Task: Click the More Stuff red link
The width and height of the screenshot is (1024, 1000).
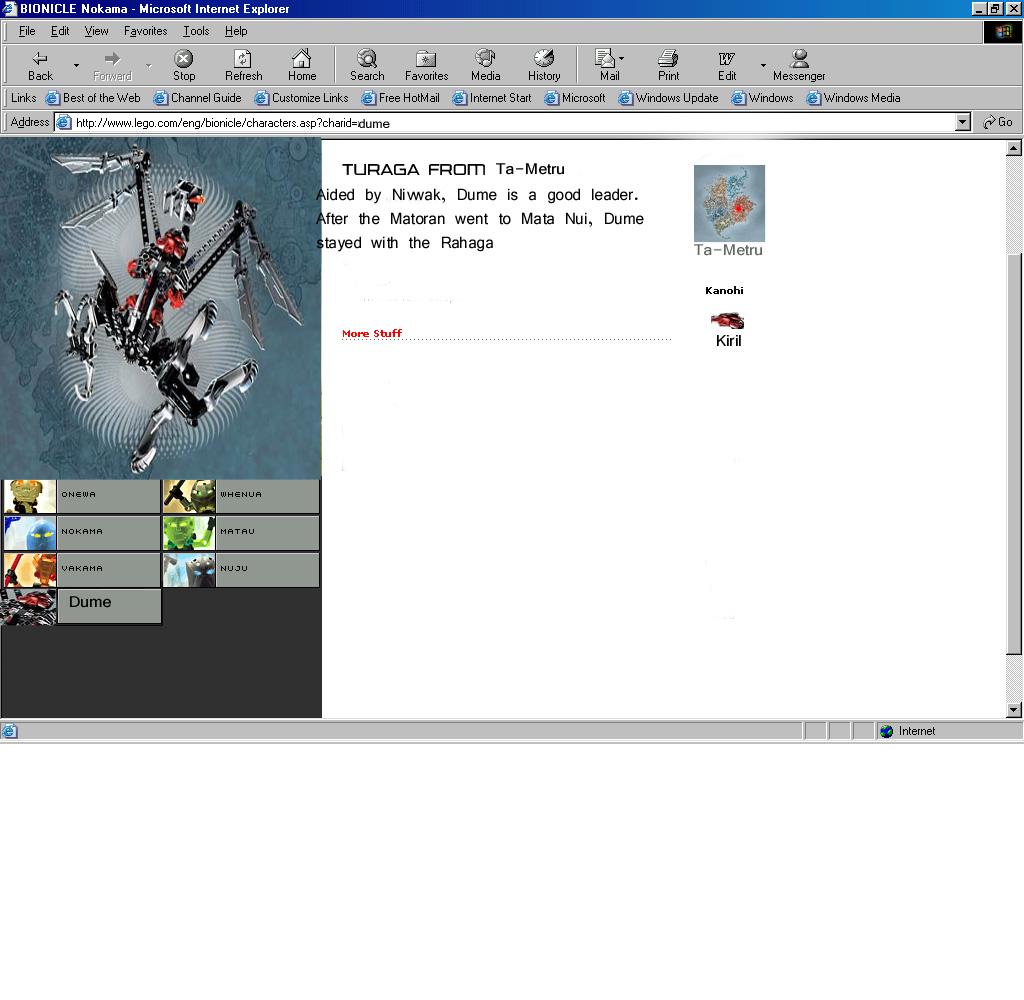Action: pyautogui.click(x=372, y=334)
